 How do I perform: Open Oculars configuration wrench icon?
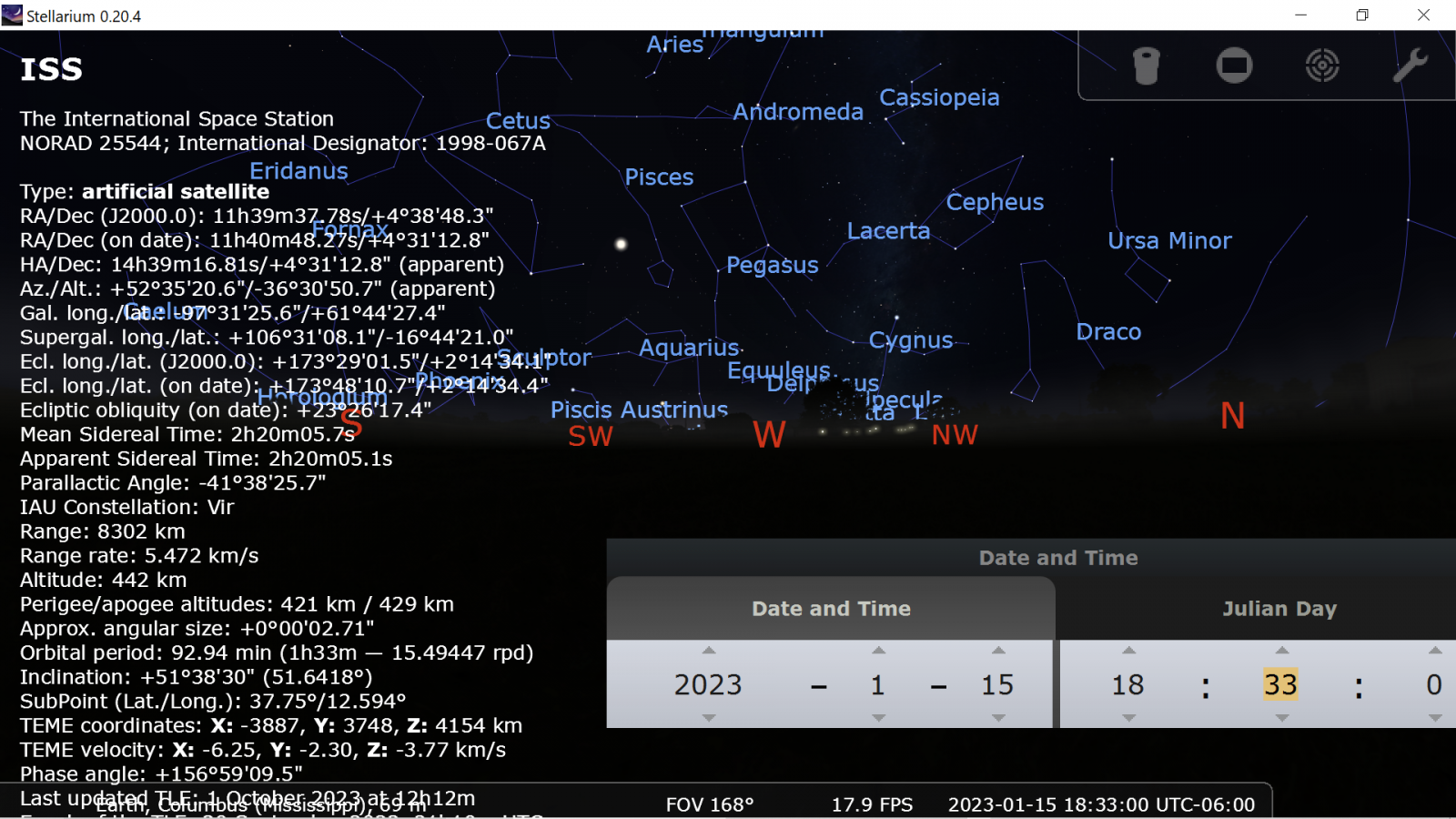1410,66
